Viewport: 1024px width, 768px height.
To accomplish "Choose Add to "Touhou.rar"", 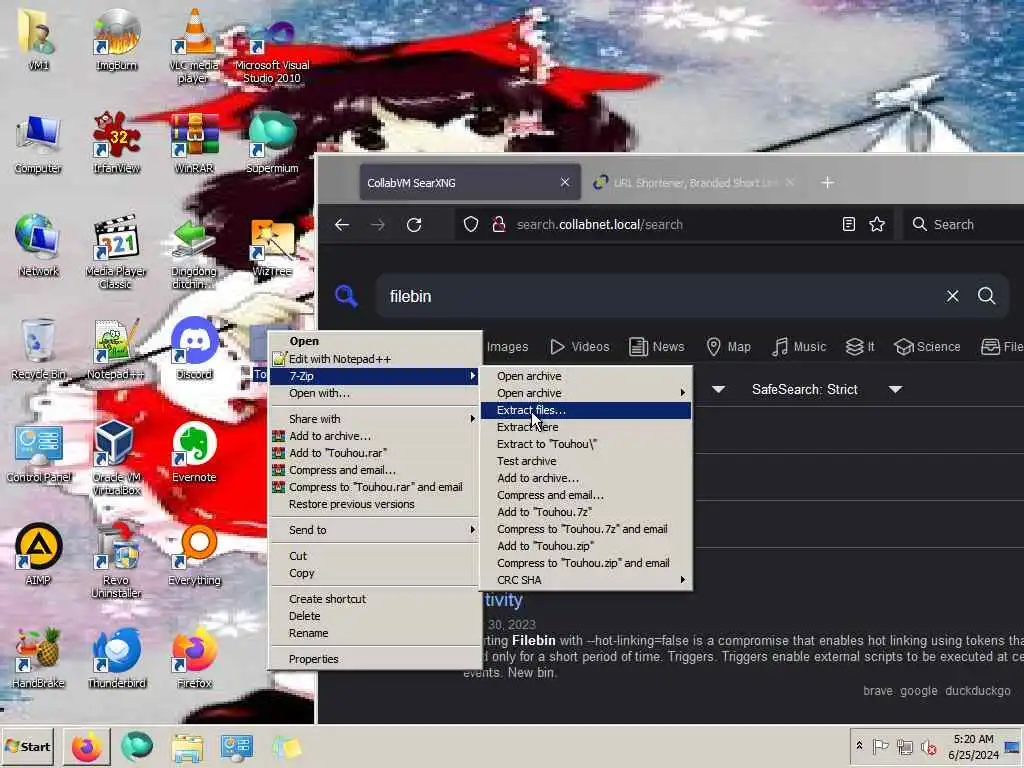I will (x=375, y=453).
